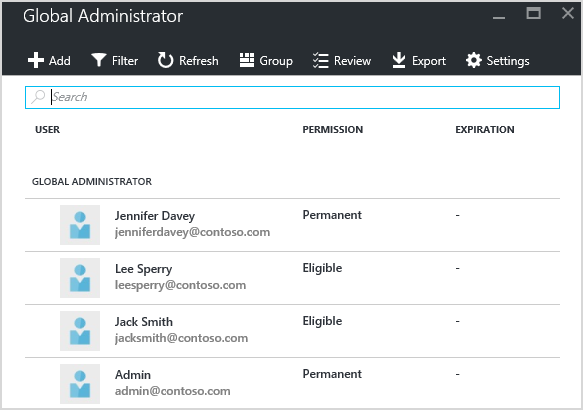Open the Settings gear icon
The height and width of the screenshot is (410, 583).
coord(474,60)
